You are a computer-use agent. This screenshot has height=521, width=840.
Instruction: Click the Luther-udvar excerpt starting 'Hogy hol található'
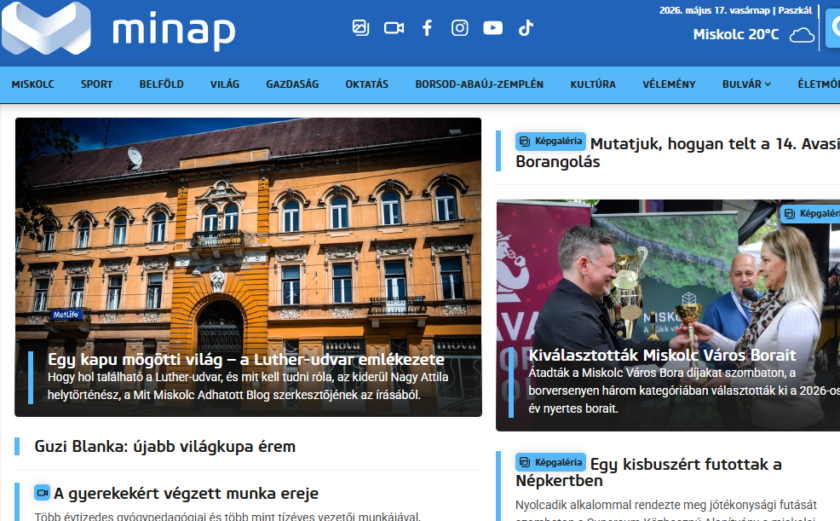248,386
